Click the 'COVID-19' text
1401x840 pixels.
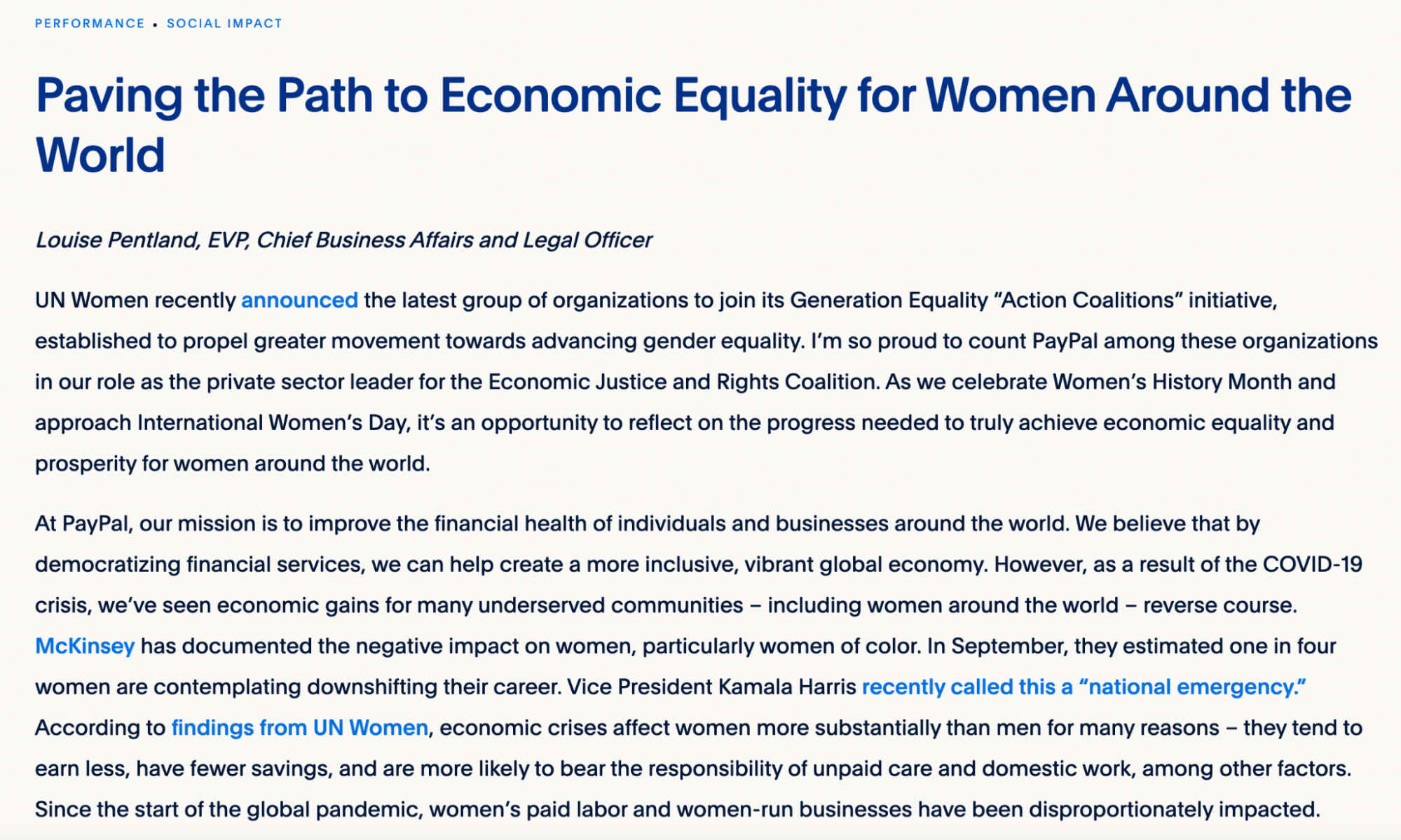[x=1312, y=565]
